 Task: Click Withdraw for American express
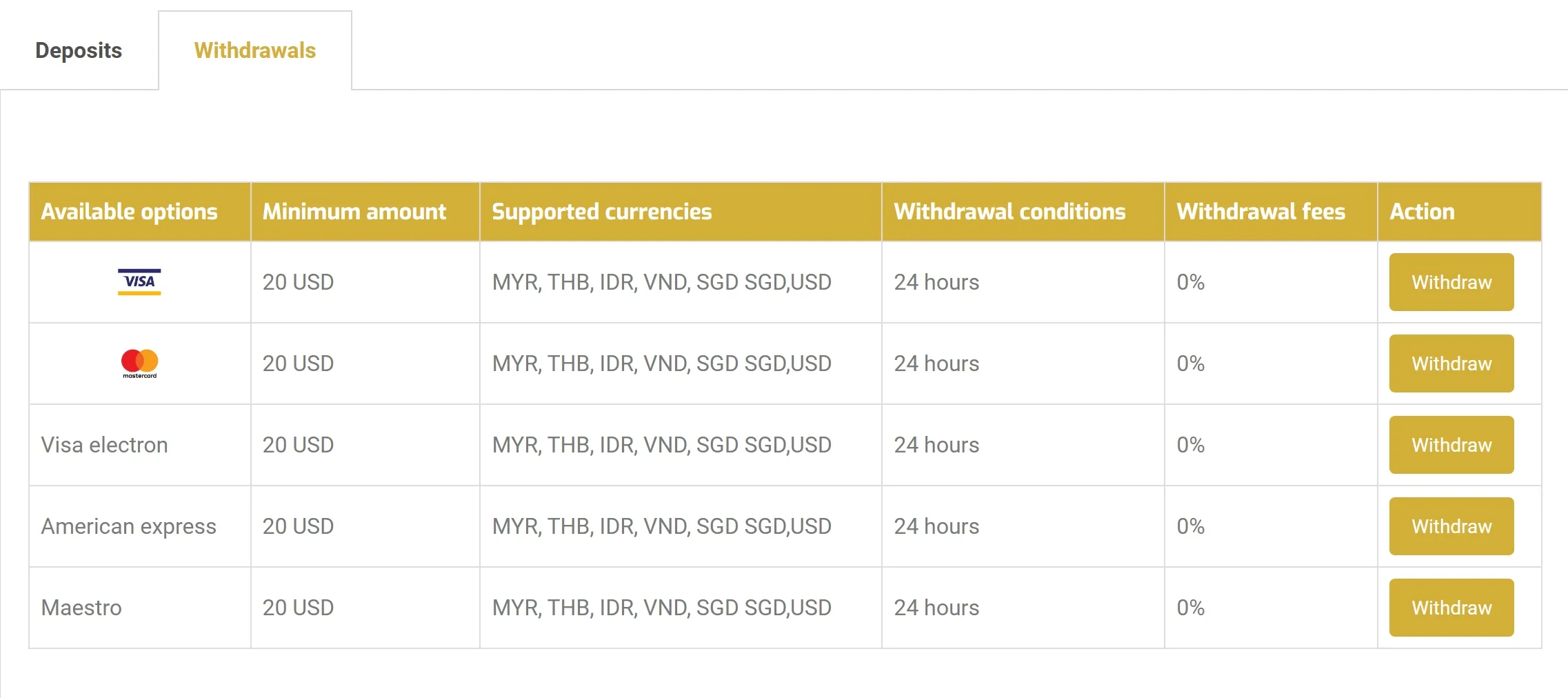[1451, 526]
